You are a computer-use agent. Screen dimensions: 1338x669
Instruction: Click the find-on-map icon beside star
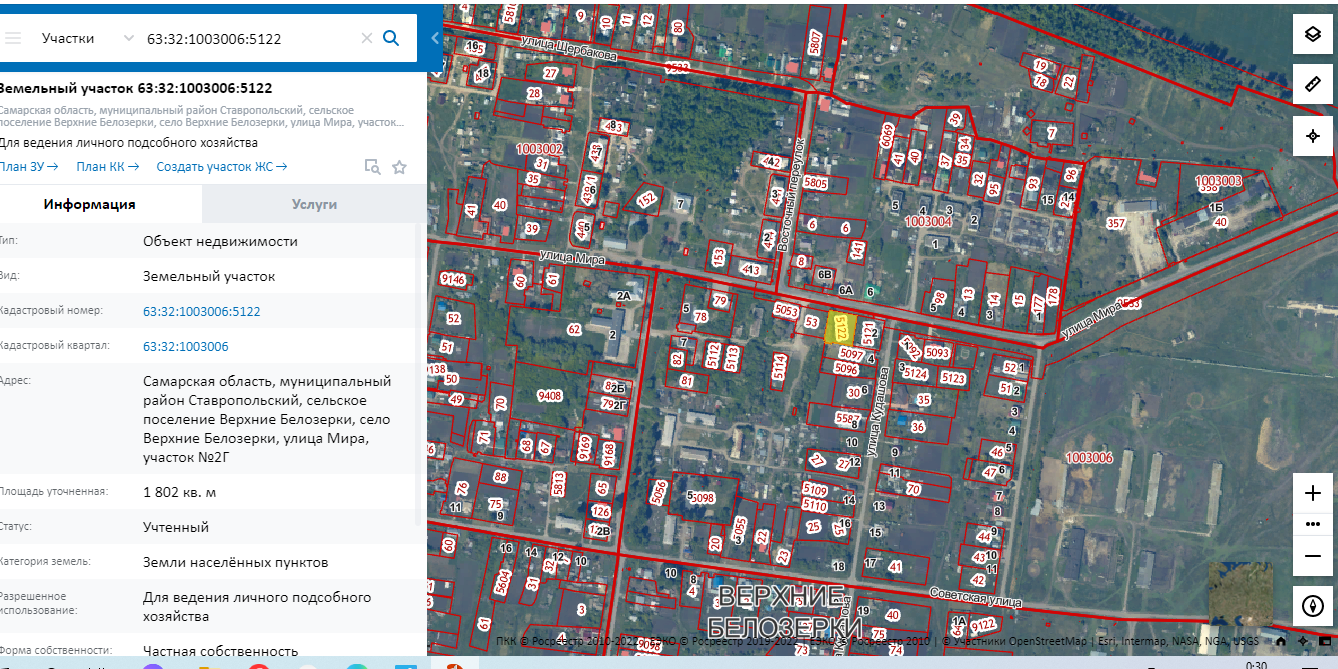pyautogui.click(x=372, y=167)
